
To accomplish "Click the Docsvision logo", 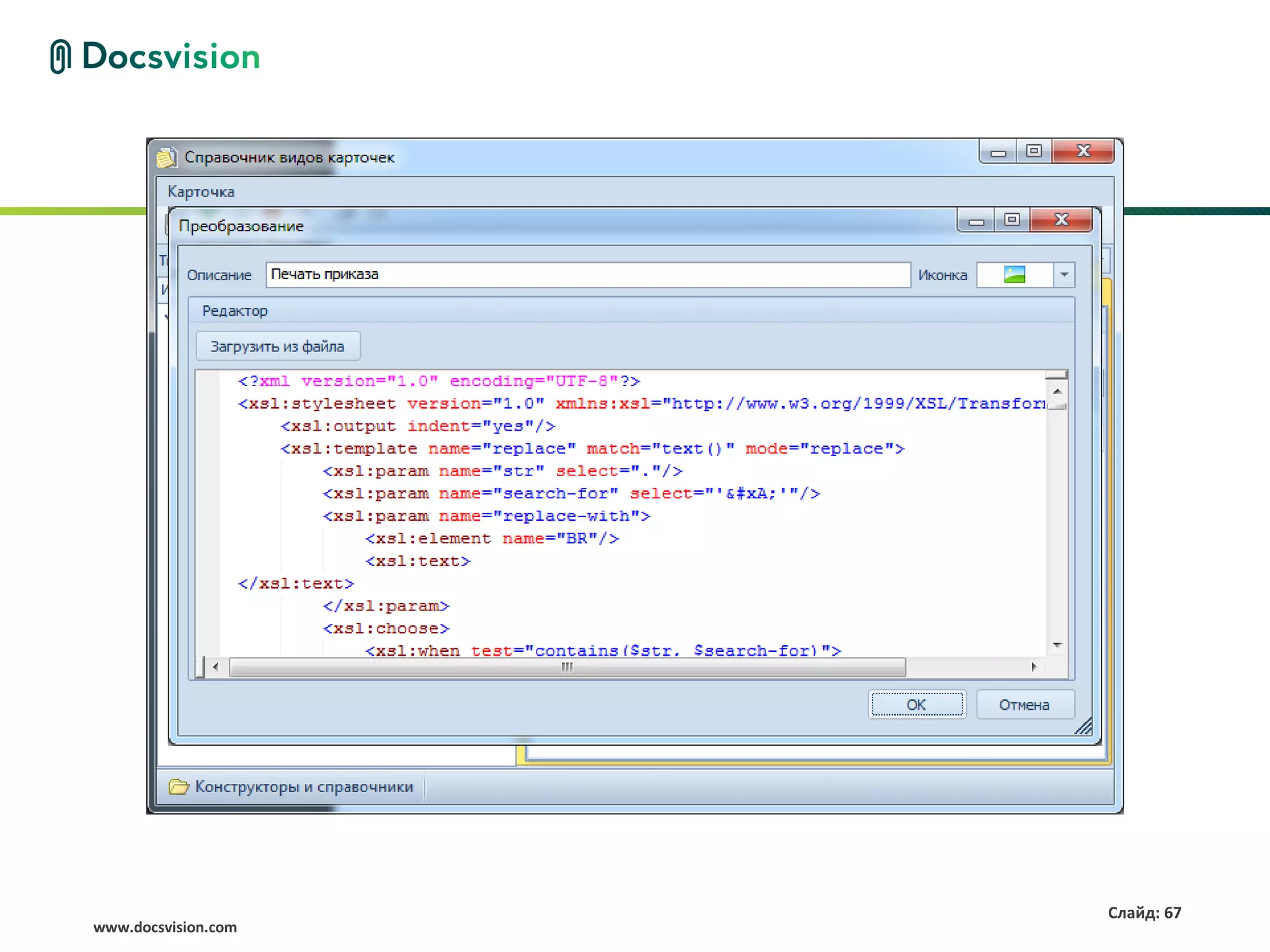I will click(155, 56).
